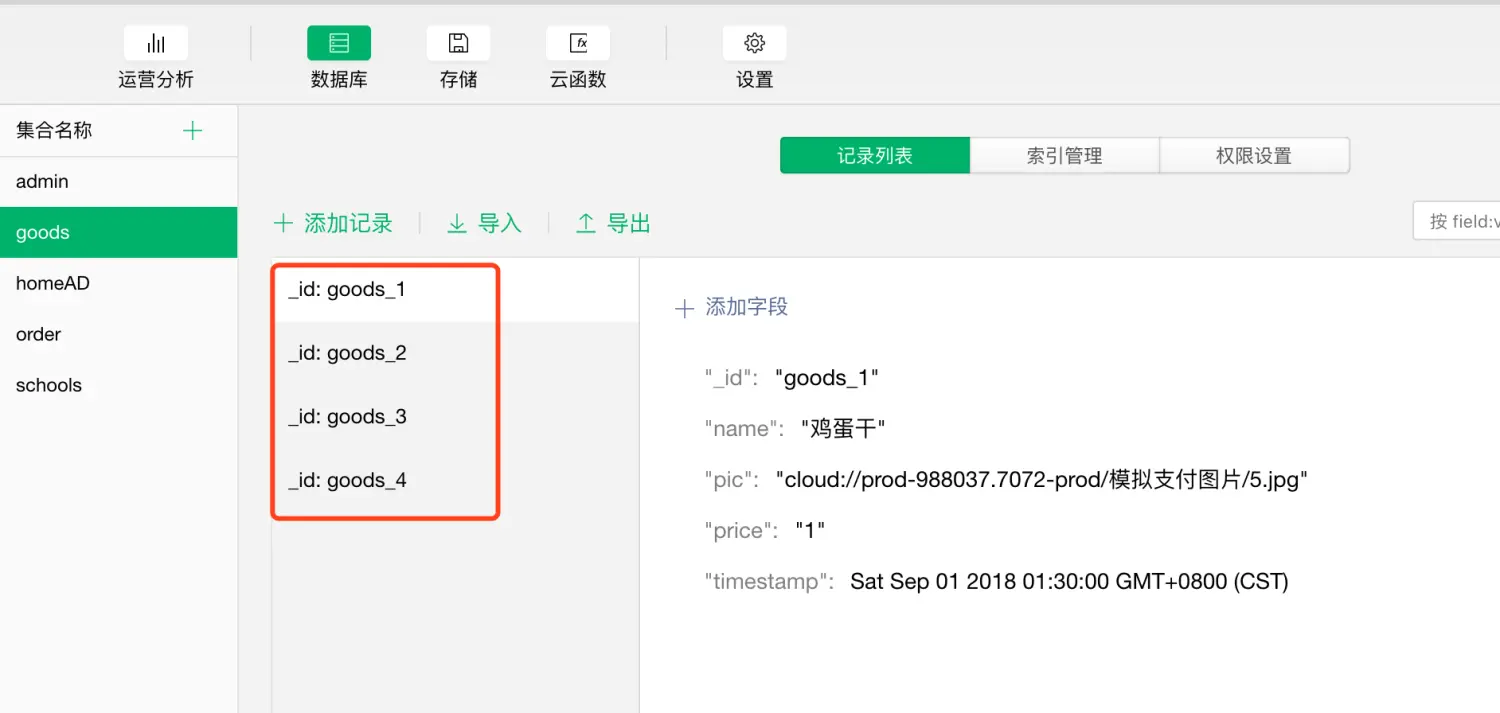Switch to the 权限设置 tab
This screenshot has width=1500, height=713.
1254,155
